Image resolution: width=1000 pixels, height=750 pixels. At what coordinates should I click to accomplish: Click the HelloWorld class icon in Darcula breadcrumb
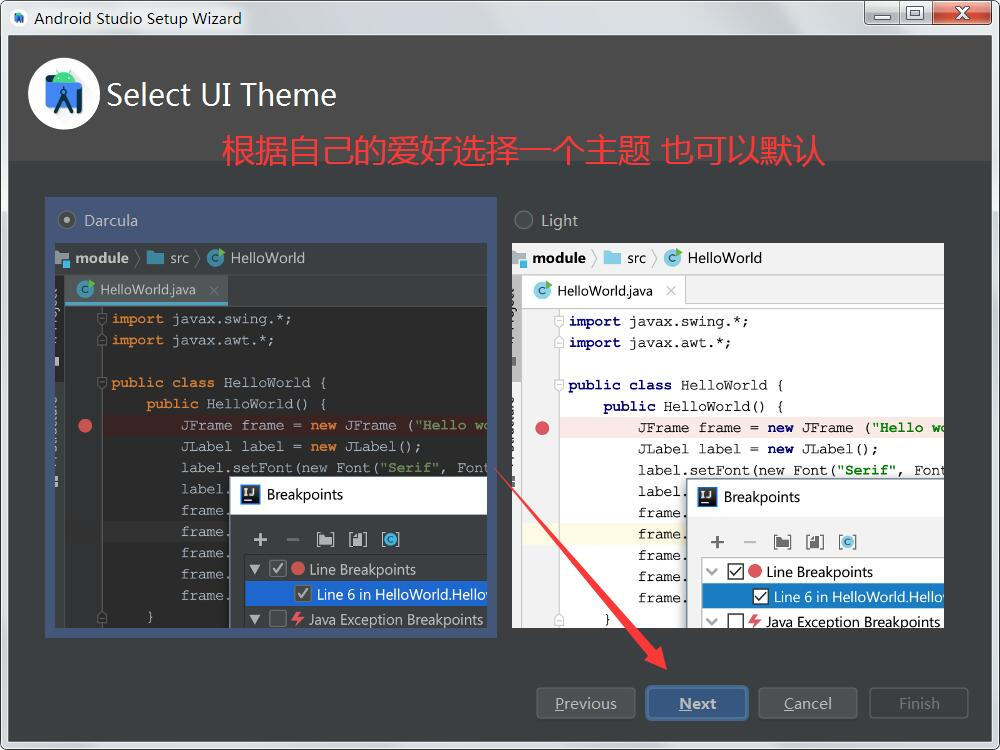click(x=216, y=258)
